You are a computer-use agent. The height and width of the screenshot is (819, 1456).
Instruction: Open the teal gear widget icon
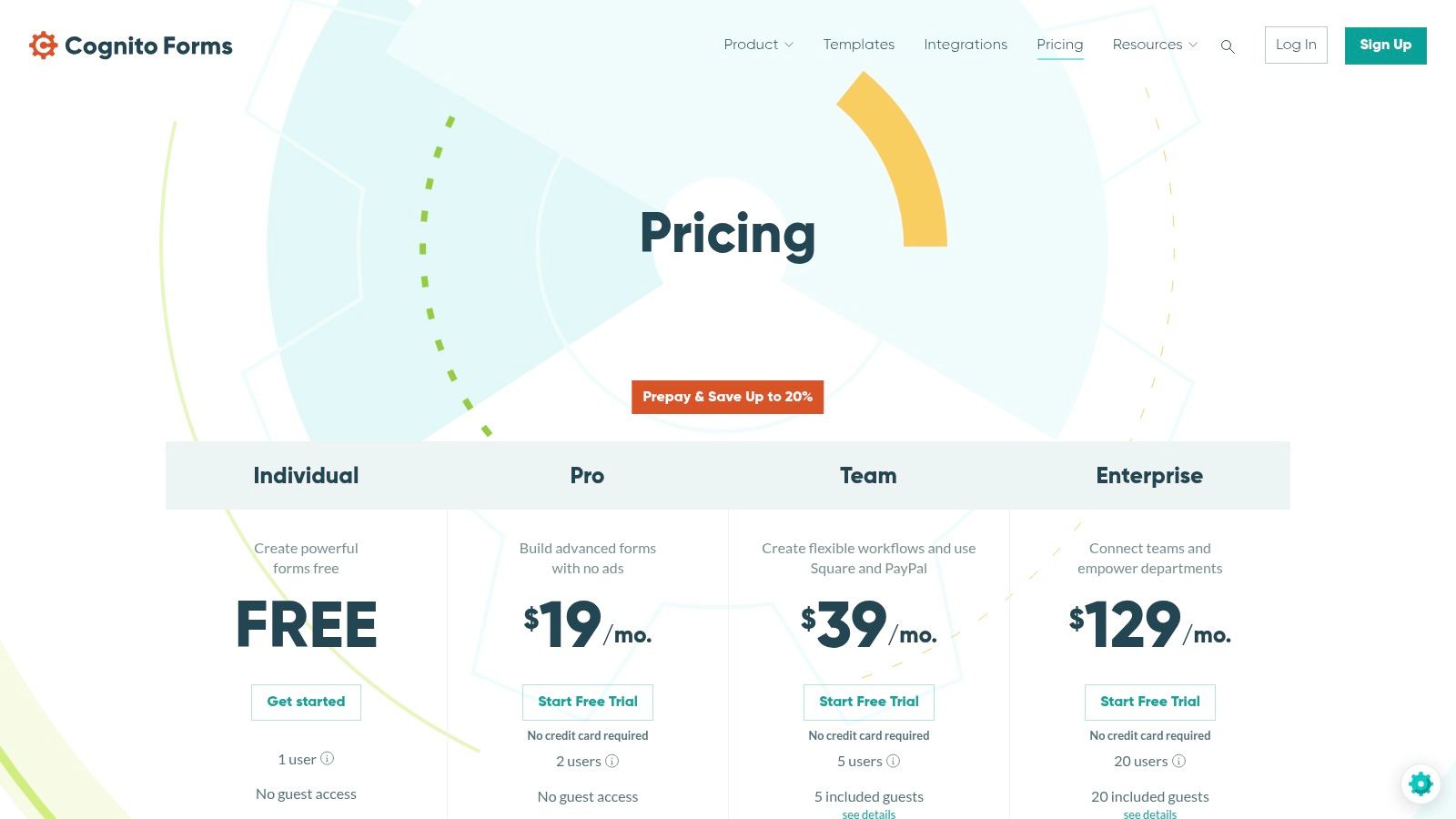click(x=1421, y=784)
